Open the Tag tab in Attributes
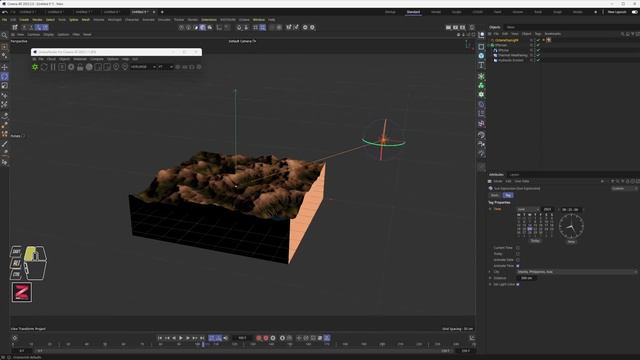This screenshot has height=360, width=640. 508,196
